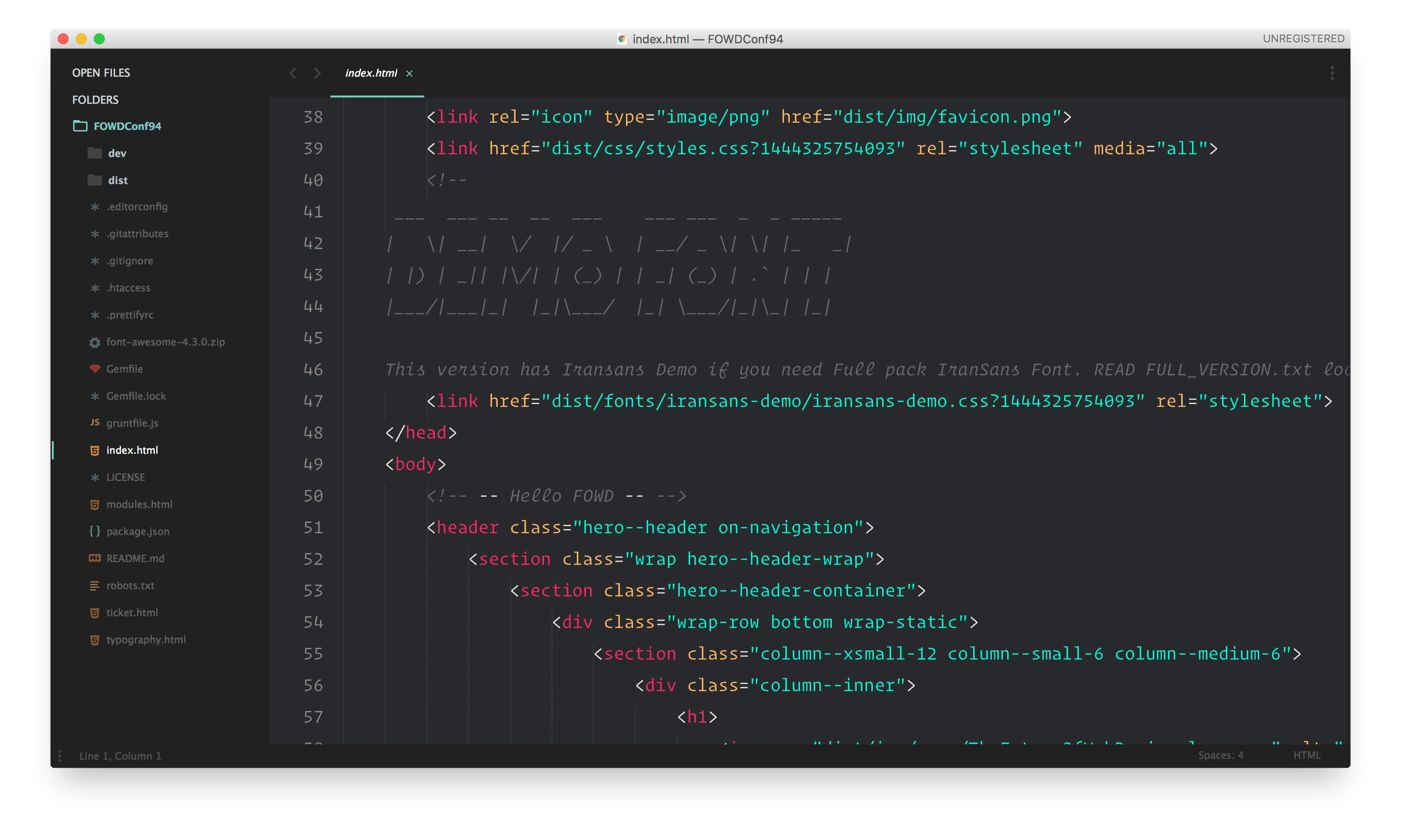Click the gear icon of font-awesome-4.3.0.zip
Image resolution: width=1401 pixels, height=840 pixels.
[95, 342]
